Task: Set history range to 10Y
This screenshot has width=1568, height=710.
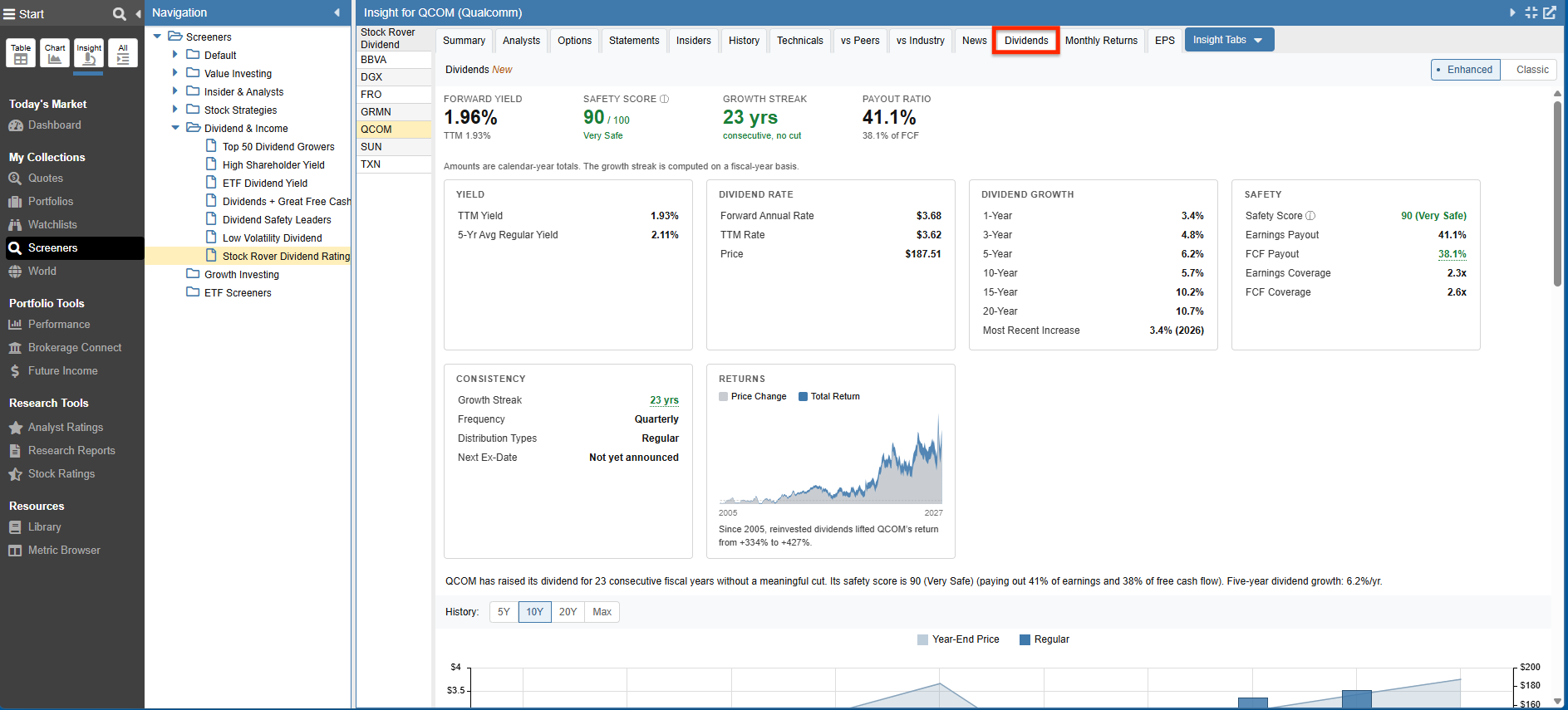Action: (x=534, y=612)
